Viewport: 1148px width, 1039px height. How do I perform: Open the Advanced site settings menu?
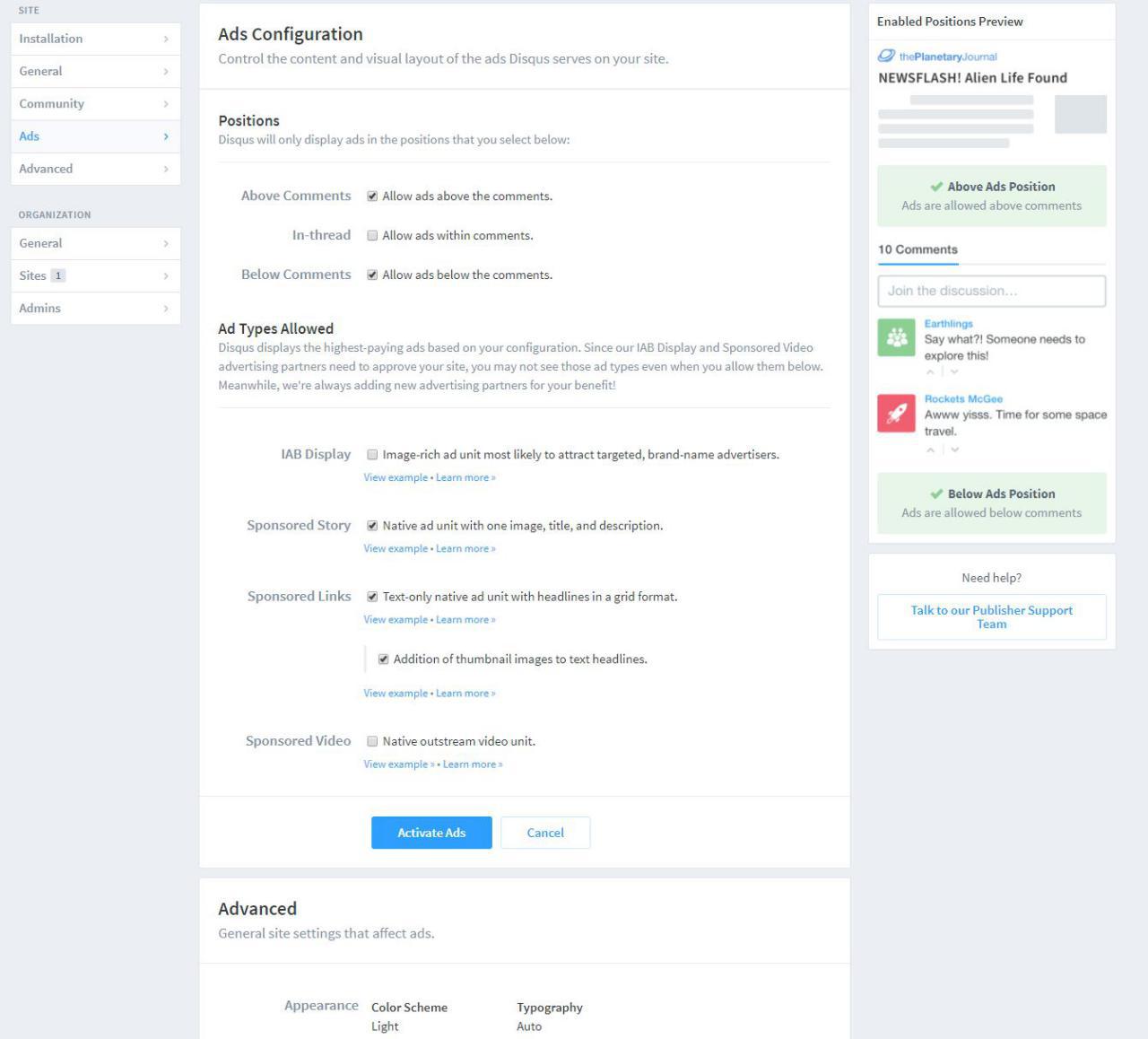(x=96, y=169)
